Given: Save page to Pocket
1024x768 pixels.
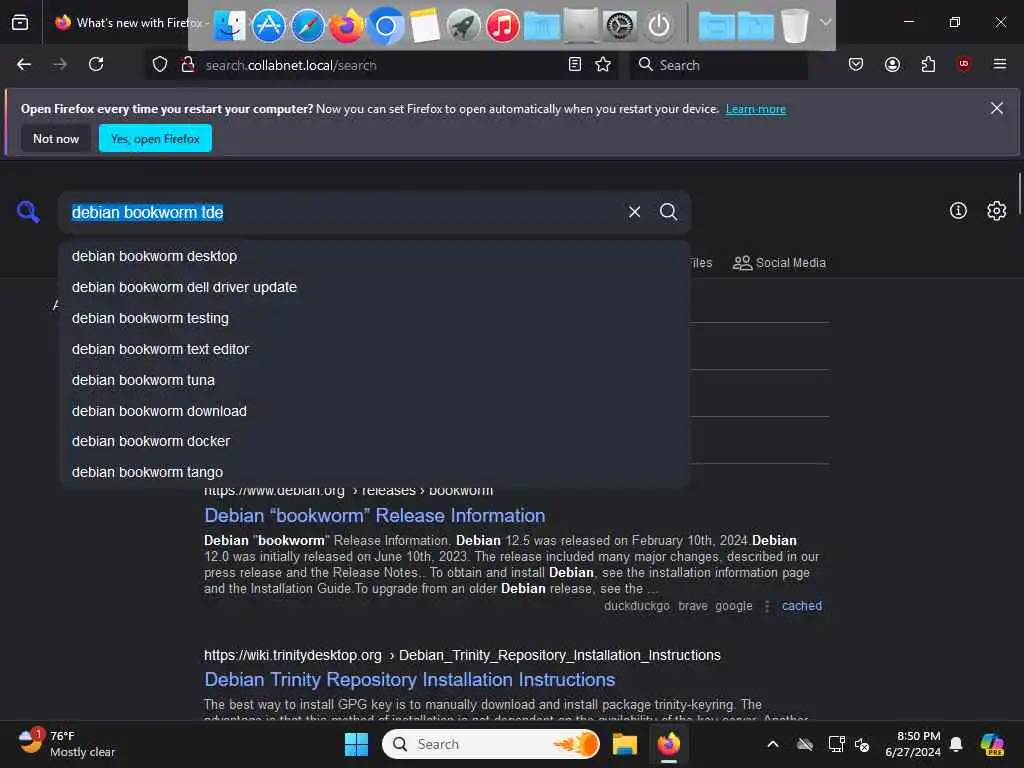Looking at the screenshot, I should [x=856, y=64].
